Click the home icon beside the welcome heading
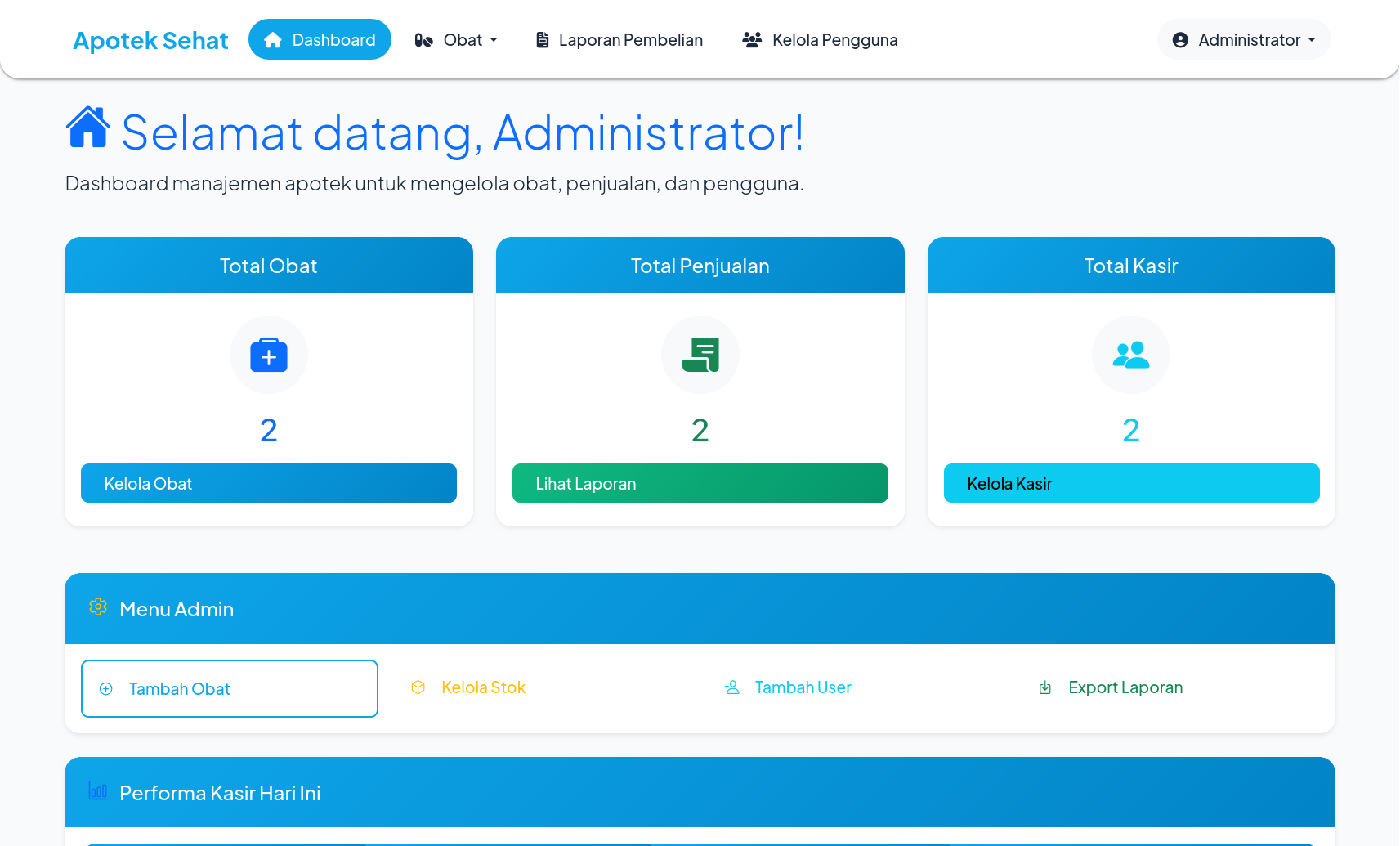 pos(87,128)
